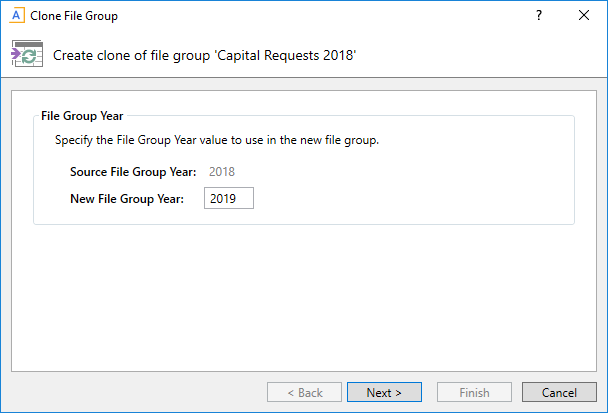Viewport: 608px width, 413px height.
Task: Click the clone file group wizard icon
Action: [25, 55]
